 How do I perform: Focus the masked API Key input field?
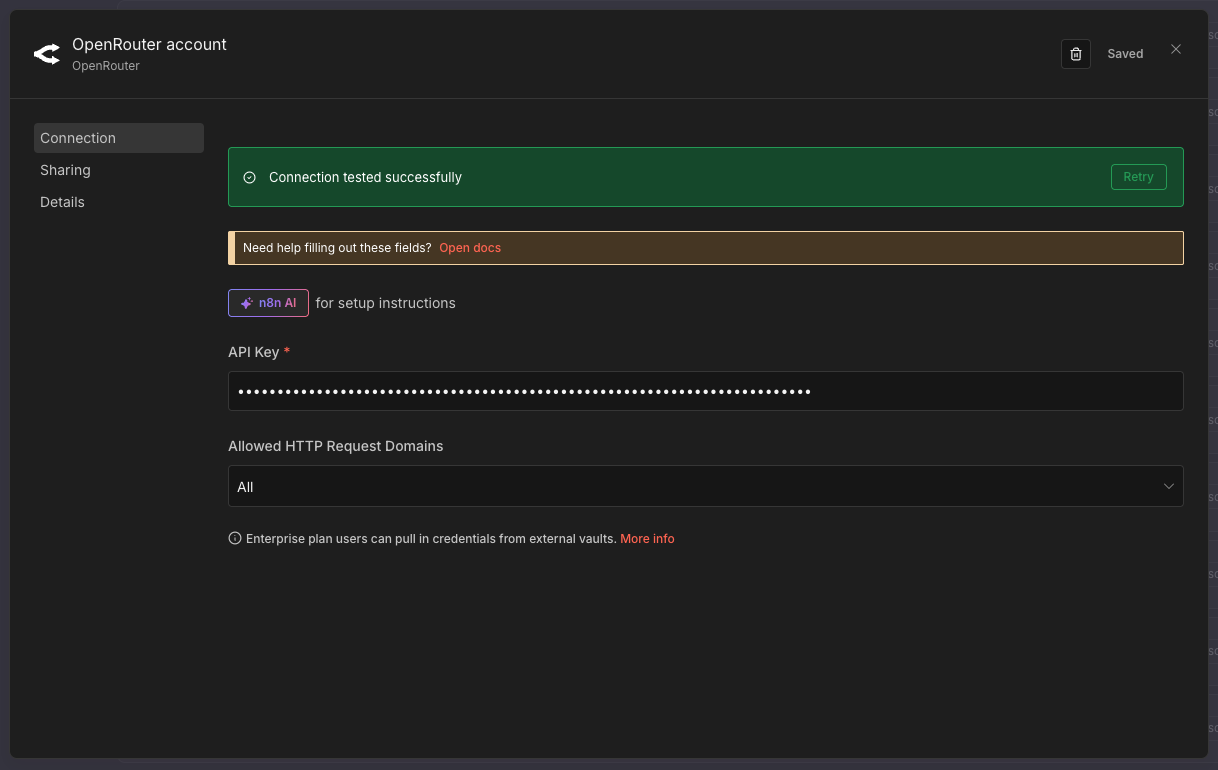pyautogui.click(x=705, y=391)
